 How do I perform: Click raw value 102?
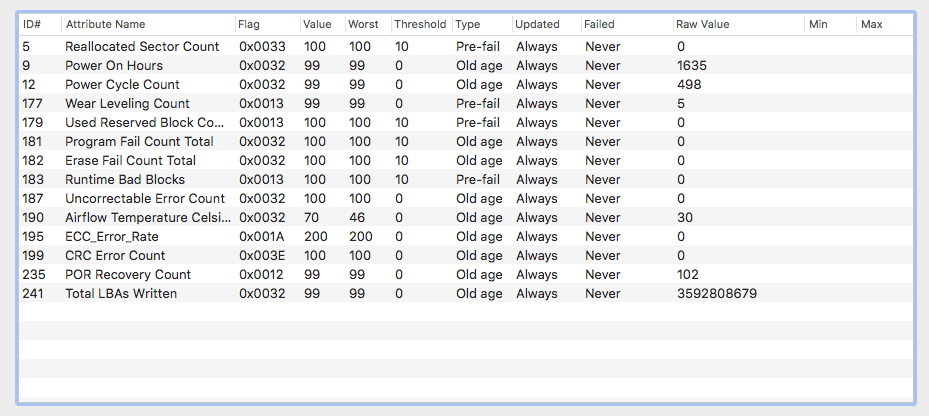688,274
